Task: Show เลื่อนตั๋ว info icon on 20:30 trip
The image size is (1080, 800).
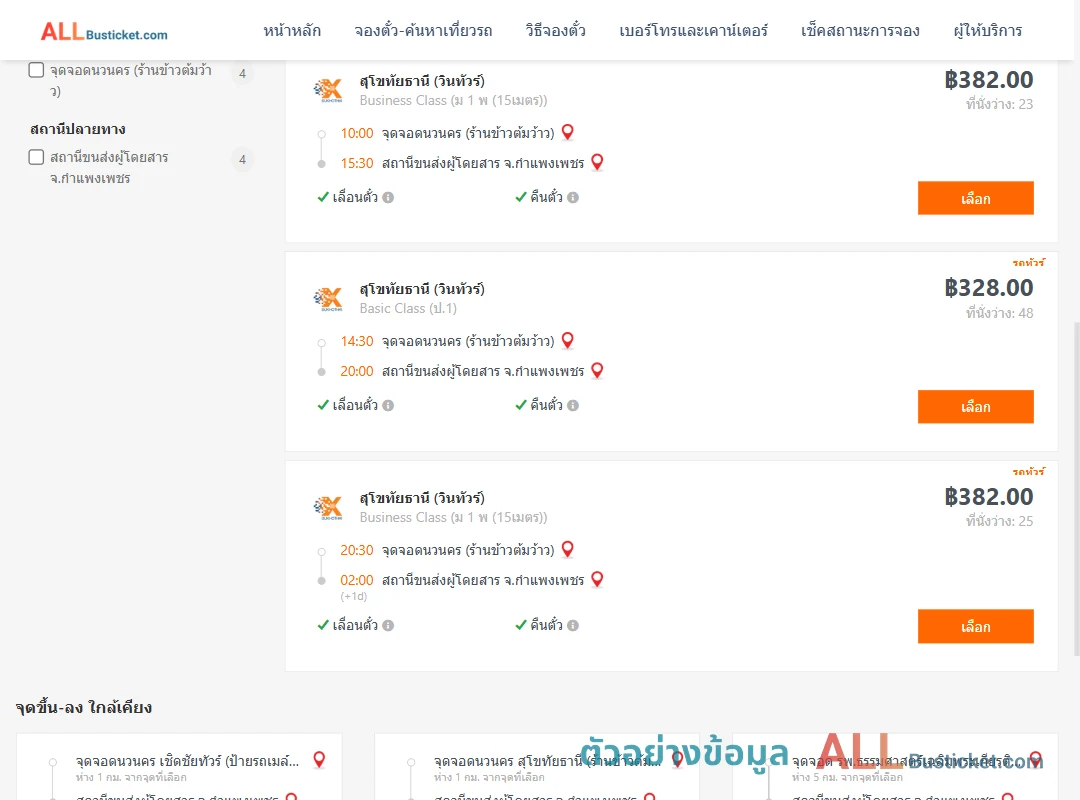Action: 388,626
